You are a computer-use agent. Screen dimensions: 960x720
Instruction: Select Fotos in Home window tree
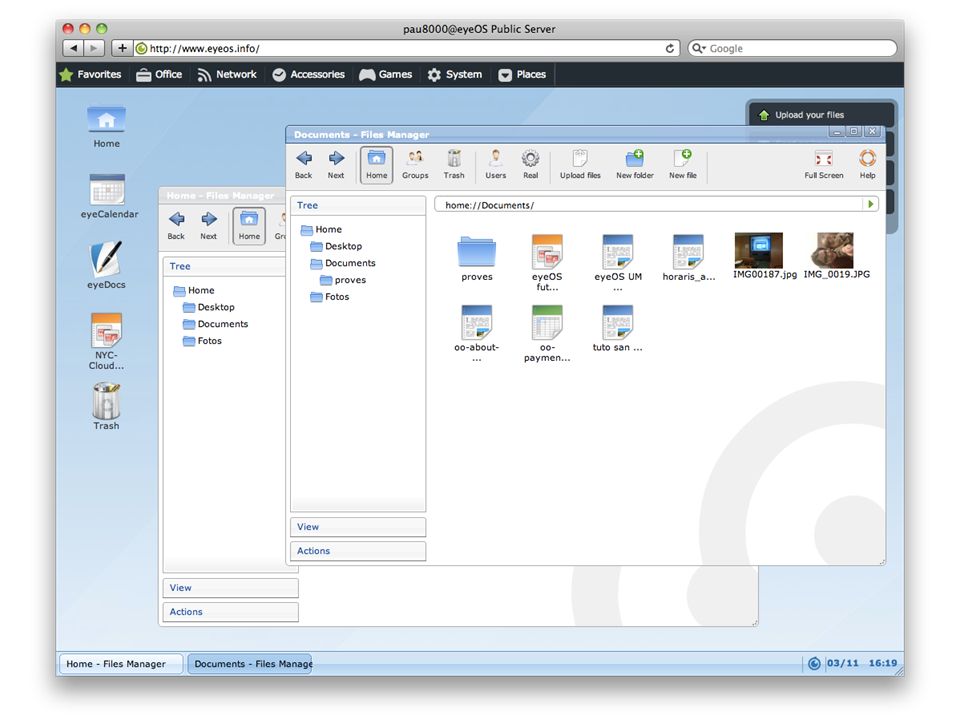point(203,341)
